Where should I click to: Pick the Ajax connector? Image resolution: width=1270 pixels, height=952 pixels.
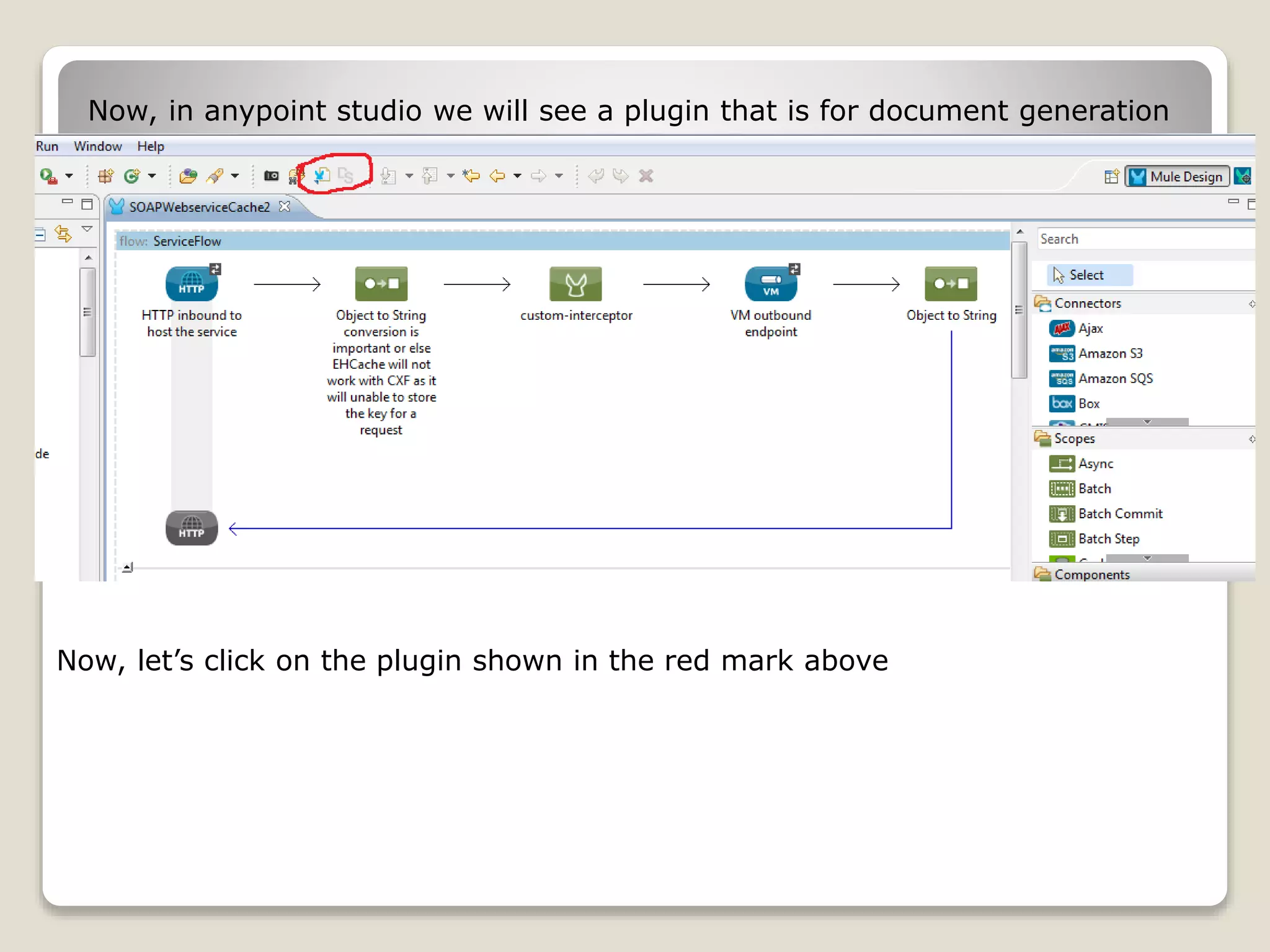click(1076, 328)
